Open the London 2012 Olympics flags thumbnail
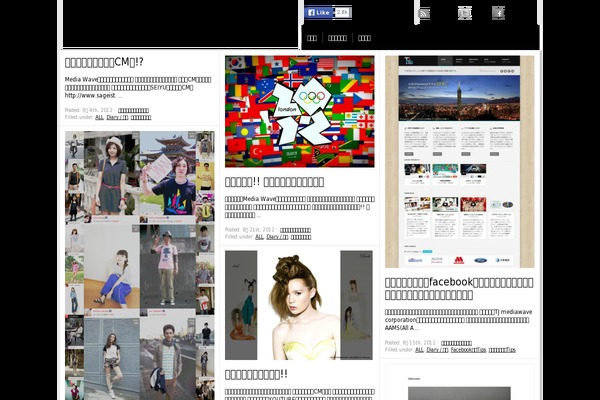This screenshot has width=600, height=400. 300,111
